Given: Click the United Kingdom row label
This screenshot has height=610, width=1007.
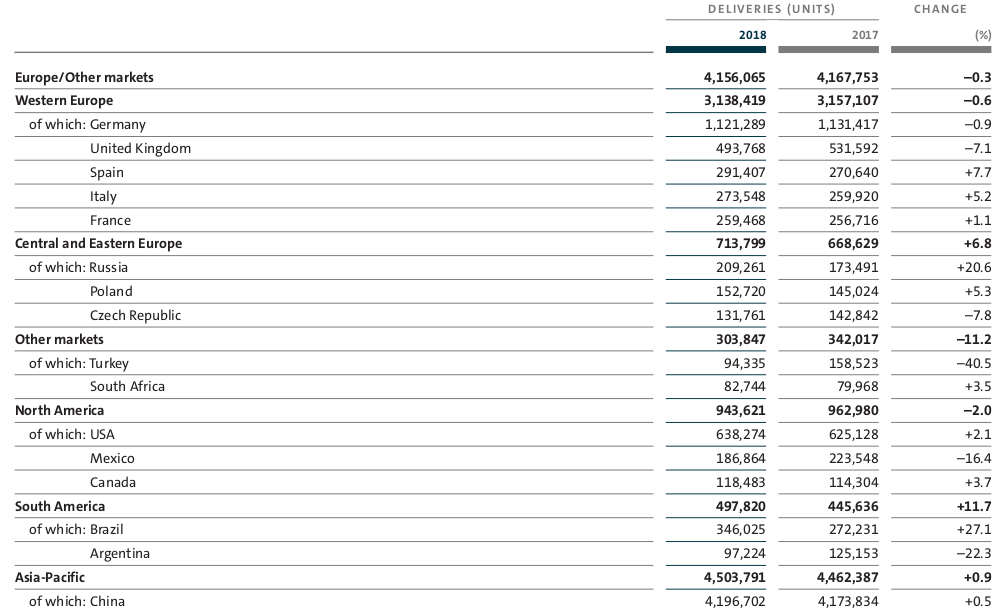Looking at the screenshot, I should (x=140, y=149).
